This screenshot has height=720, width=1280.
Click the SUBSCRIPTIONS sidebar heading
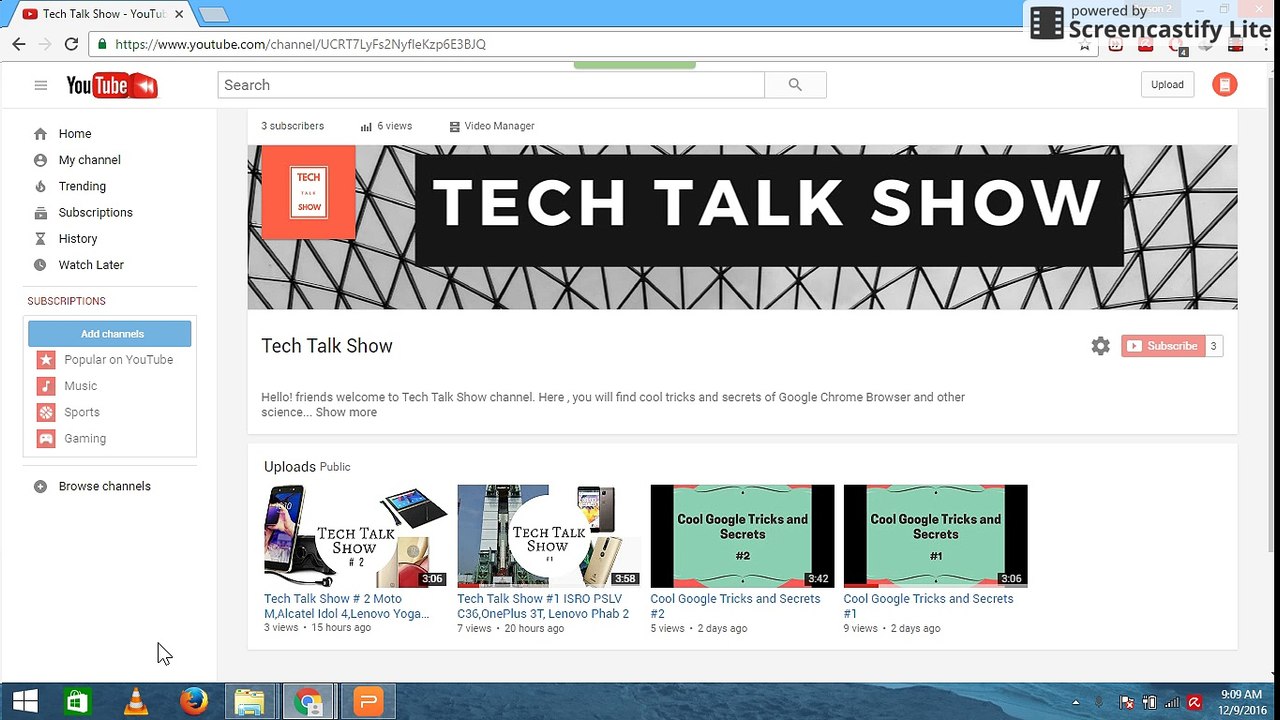[x=66, y=301]
